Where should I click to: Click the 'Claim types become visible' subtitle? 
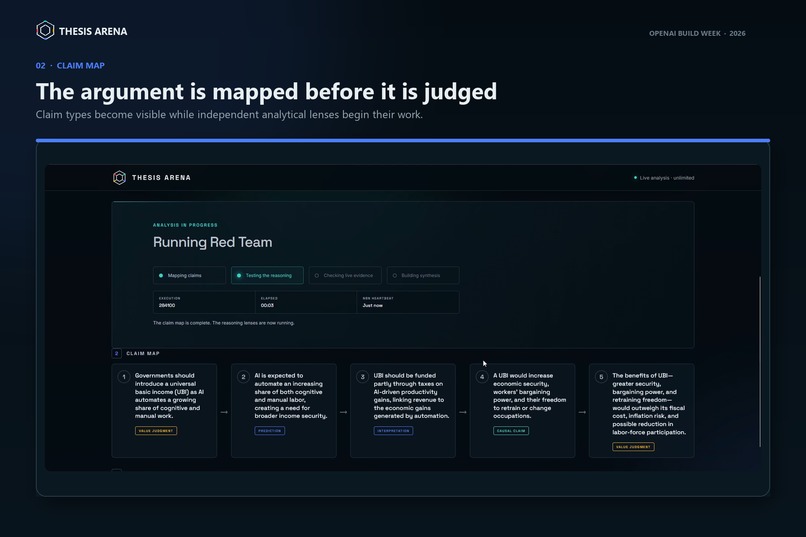click(229, 115)
